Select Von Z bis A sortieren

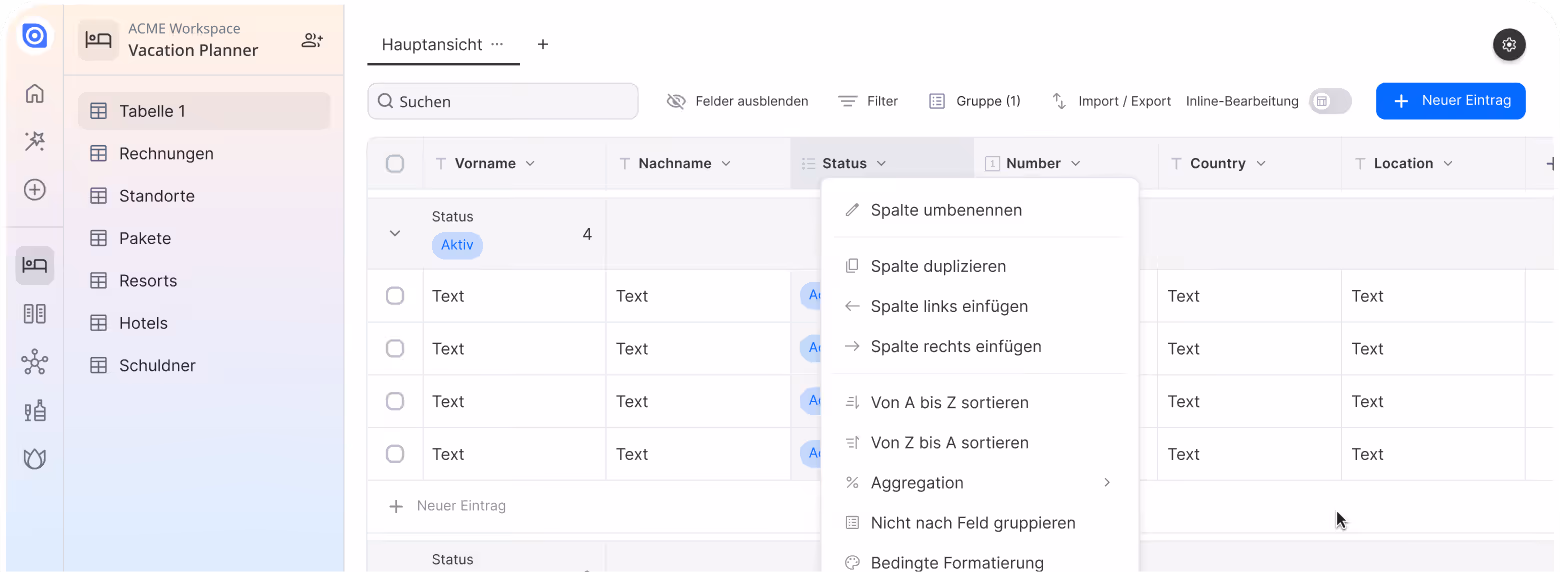(980, 442)
